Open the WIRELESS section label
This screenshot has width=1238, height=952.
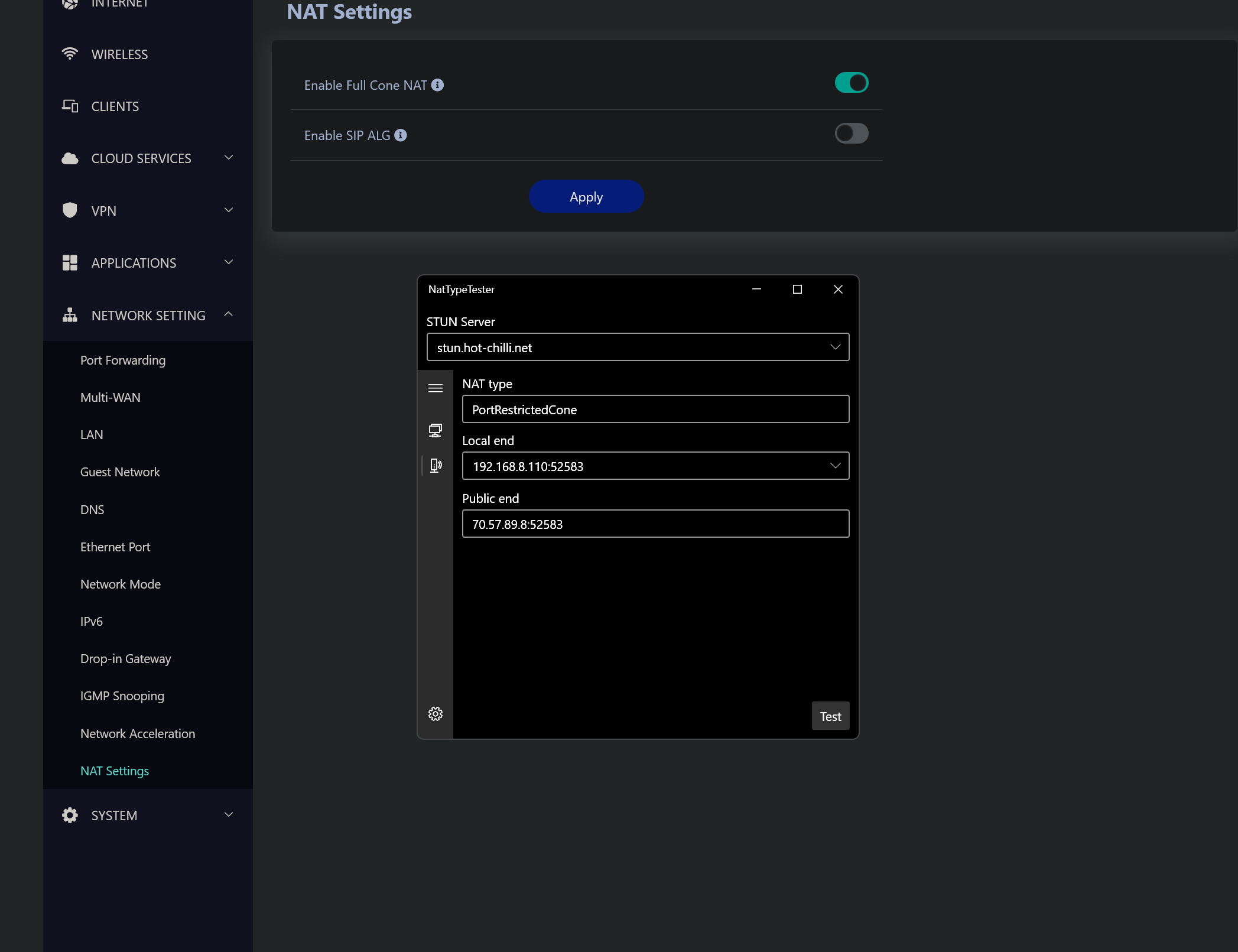[x=119, y=54]
